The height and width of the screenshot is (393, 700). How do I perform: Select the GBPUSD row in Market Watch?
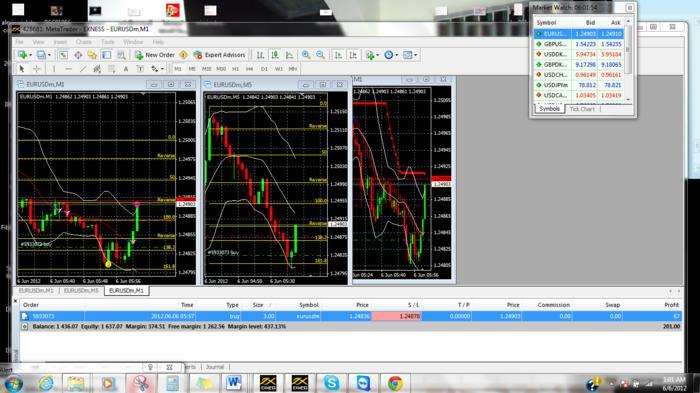coord(579,44)
